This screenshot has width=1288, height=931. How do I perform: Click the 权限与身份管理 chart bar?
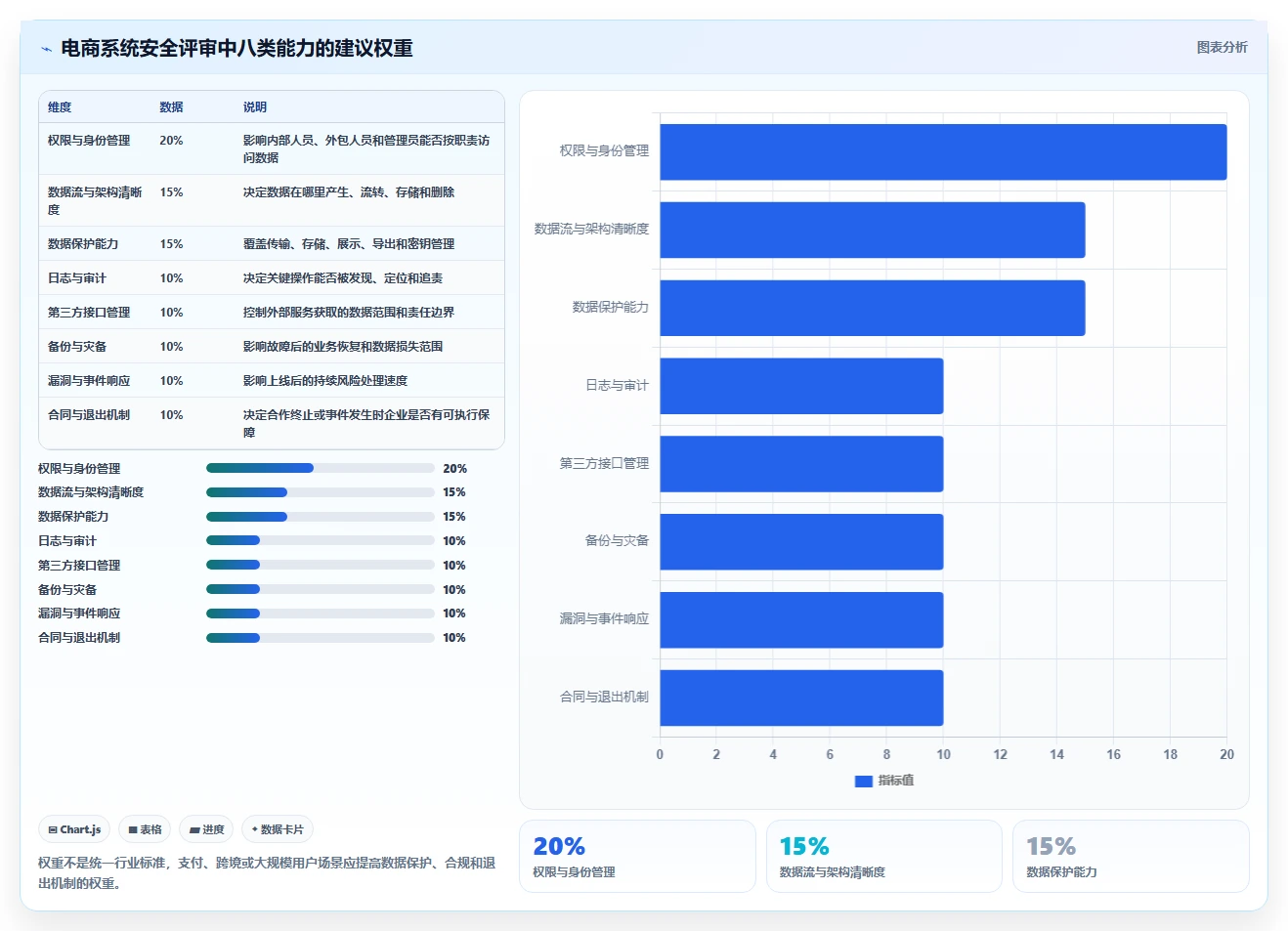[x=943, y=151]
